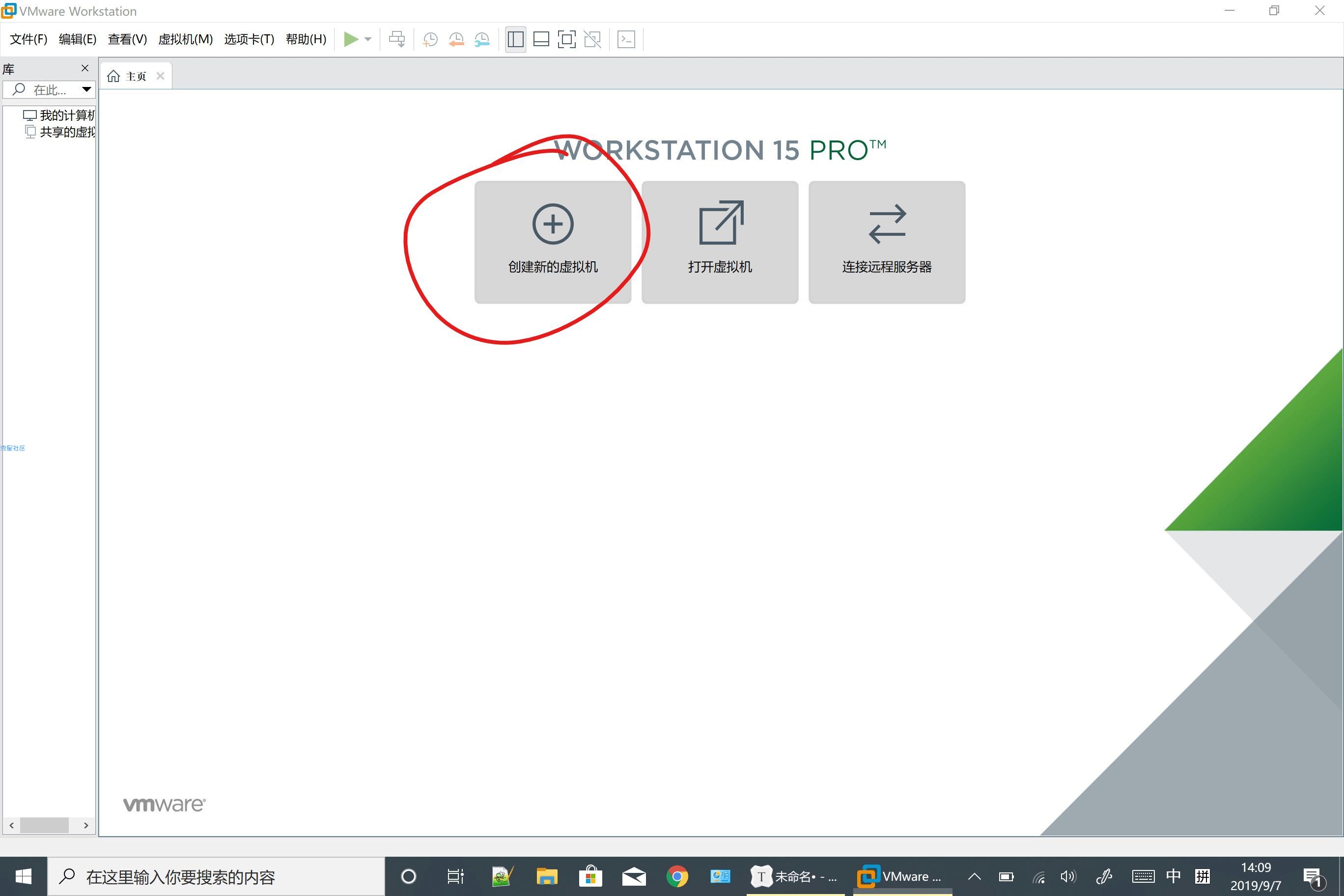Open Task View in the taskbar
Image resolution: width=1344 pixels, height=896 pixels.
tap(455, 876)
